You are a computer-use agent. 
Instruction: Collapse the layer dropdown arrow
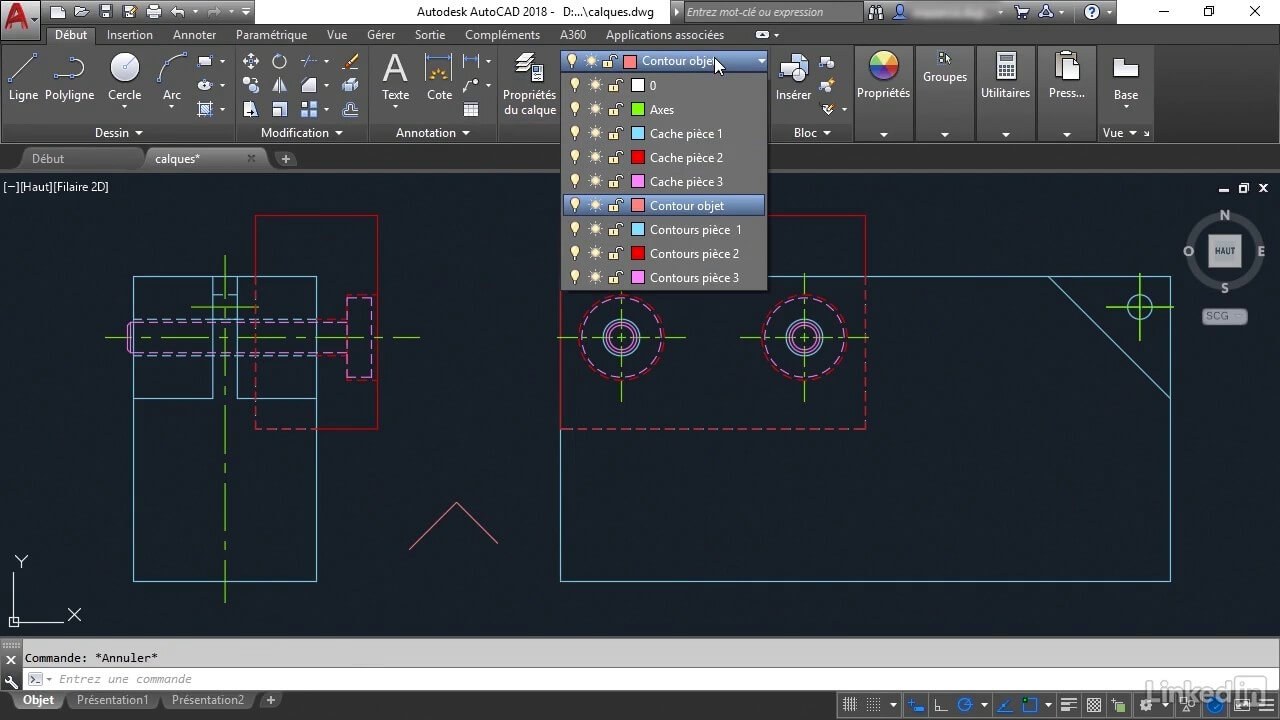pos(761,61)
